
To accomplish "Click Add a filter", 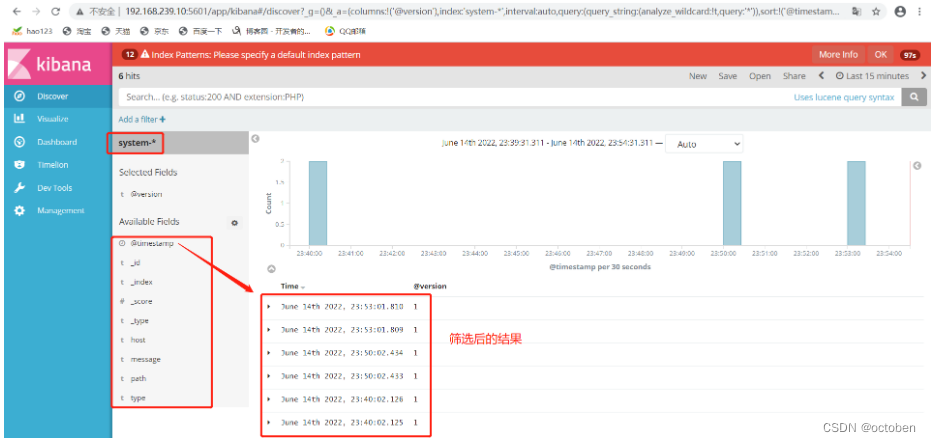I will [142, 119].
